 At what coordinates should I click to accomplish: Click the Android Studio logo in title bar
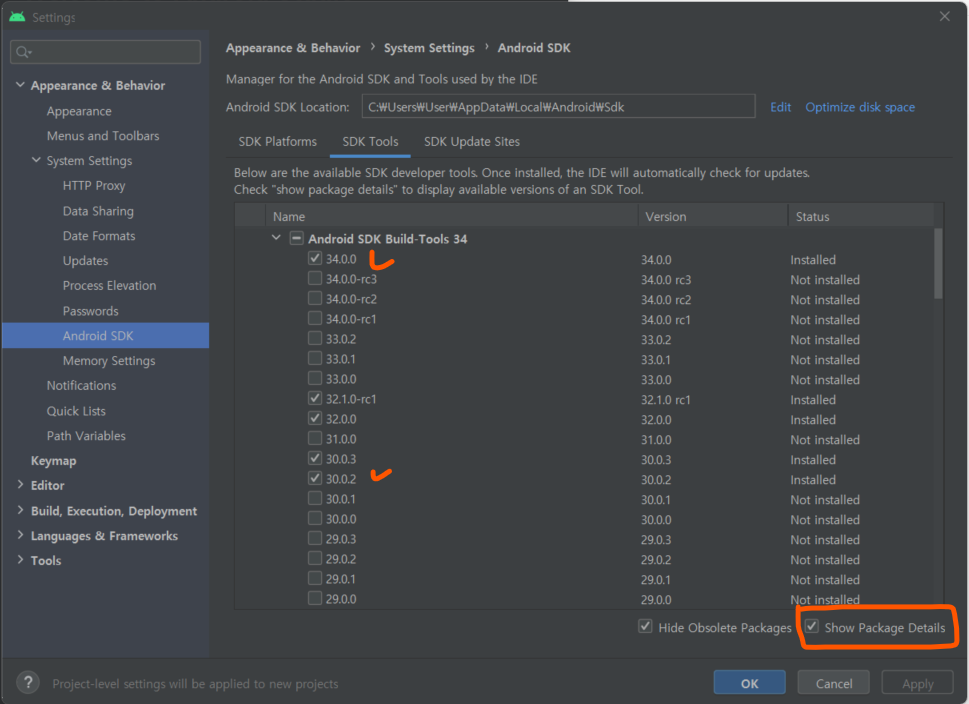tap(17, 17)
